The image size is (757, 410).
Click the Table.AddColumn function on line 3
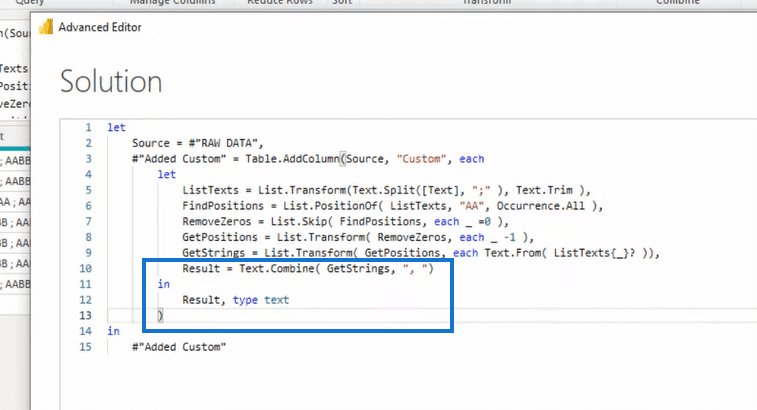tap(293, 159)
